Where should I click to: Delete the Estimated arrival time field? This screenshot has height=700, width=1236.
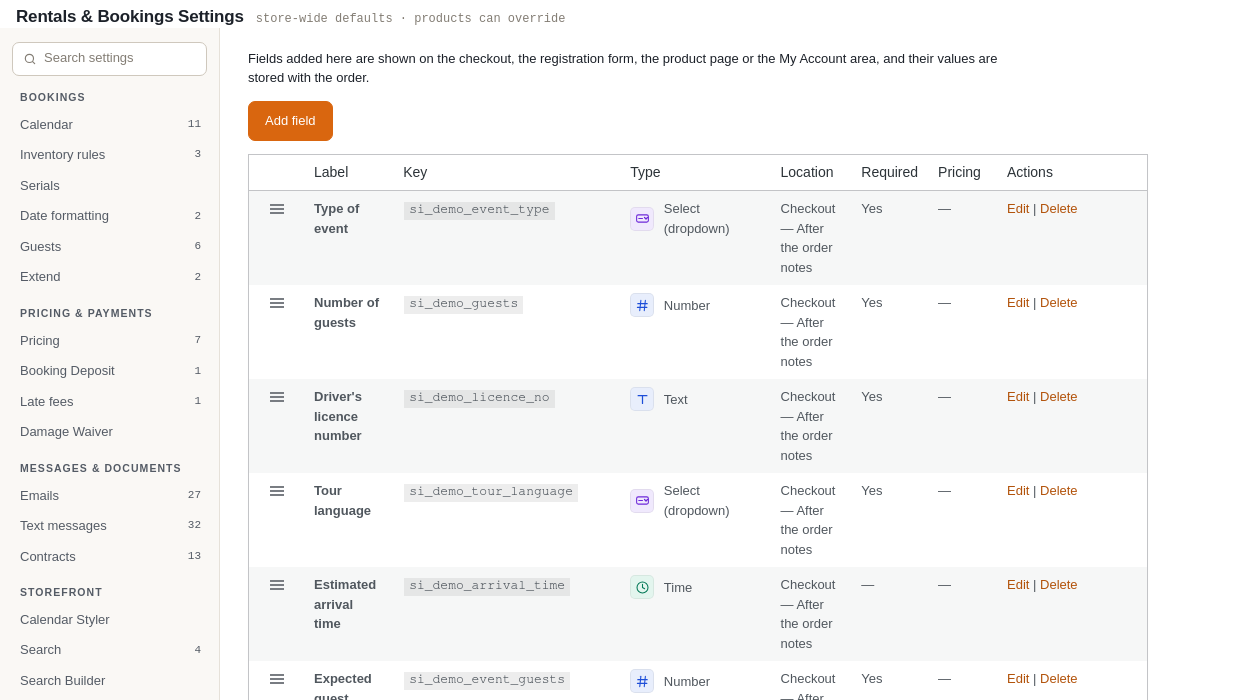click(x=1059, y=585)
